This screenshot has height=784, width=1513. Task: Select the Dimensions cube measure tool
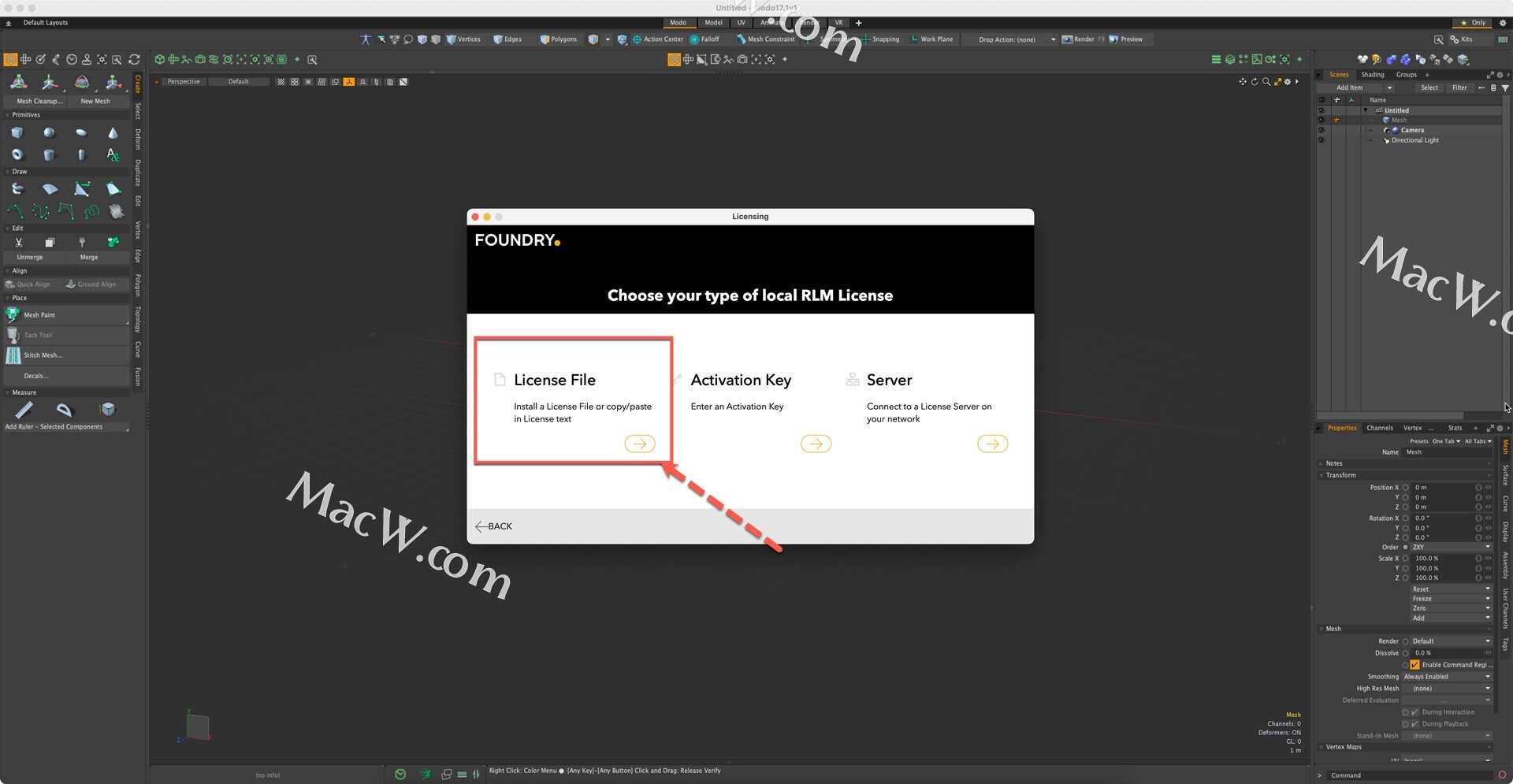pos(107,409)
